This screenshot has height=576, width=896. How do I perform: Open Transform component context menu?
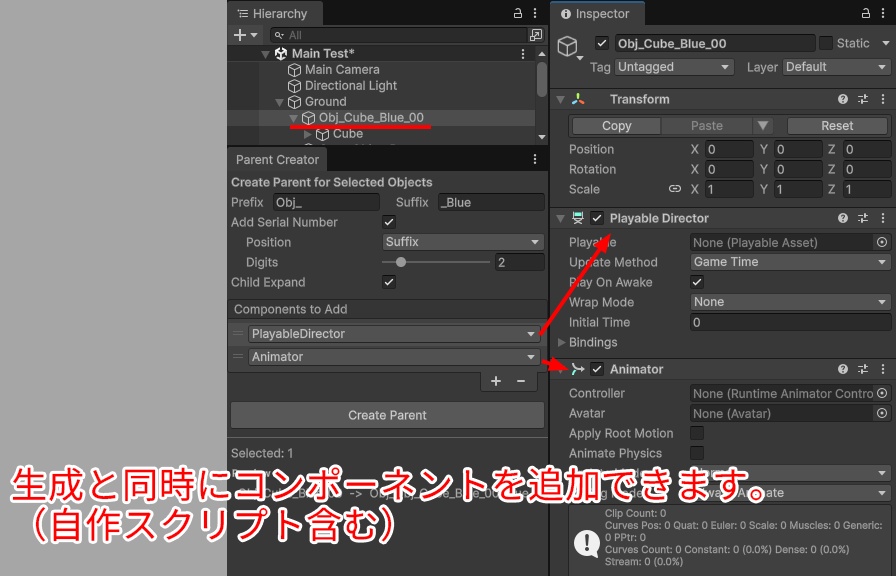click(x=883, y=99)
